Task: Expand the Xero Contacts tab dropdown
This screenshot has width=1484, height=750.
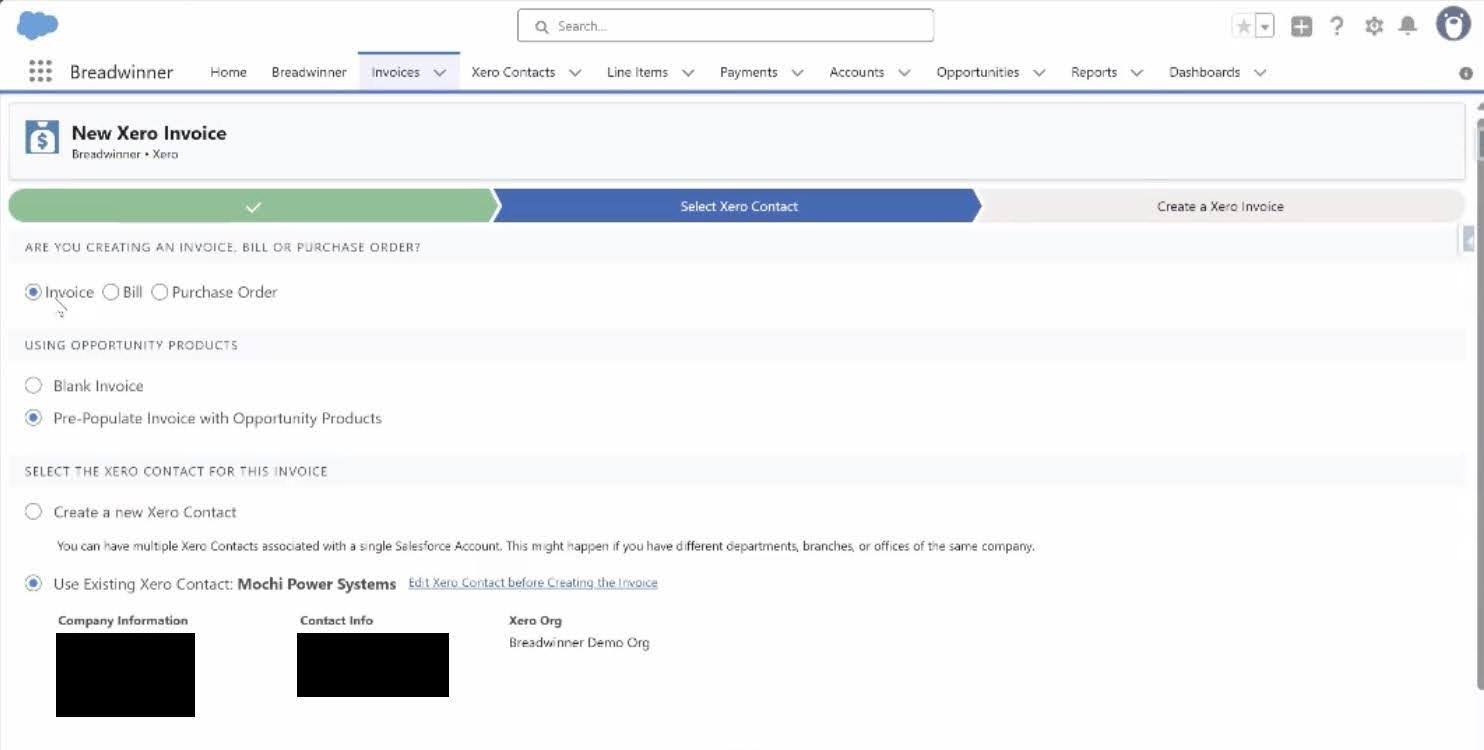Action: point(575,73)
